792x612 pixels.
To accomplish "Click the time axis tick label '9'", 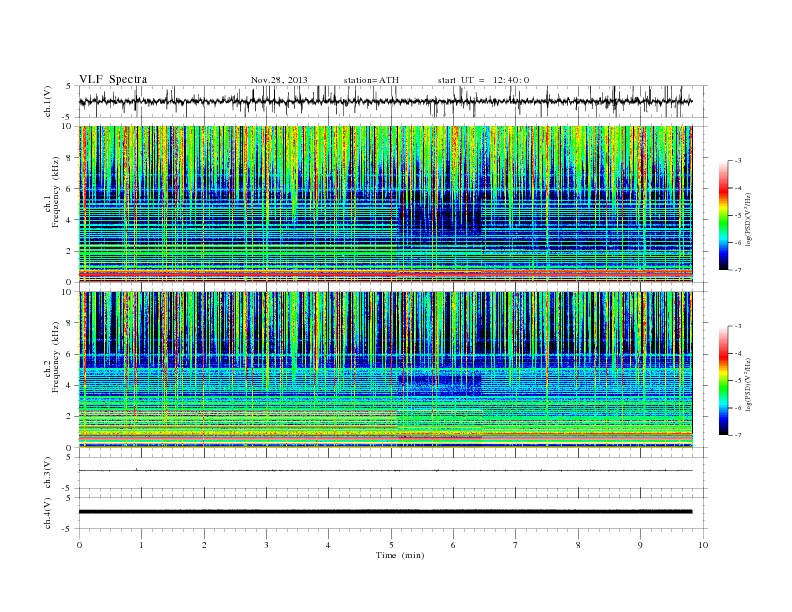I will point(640,545).
